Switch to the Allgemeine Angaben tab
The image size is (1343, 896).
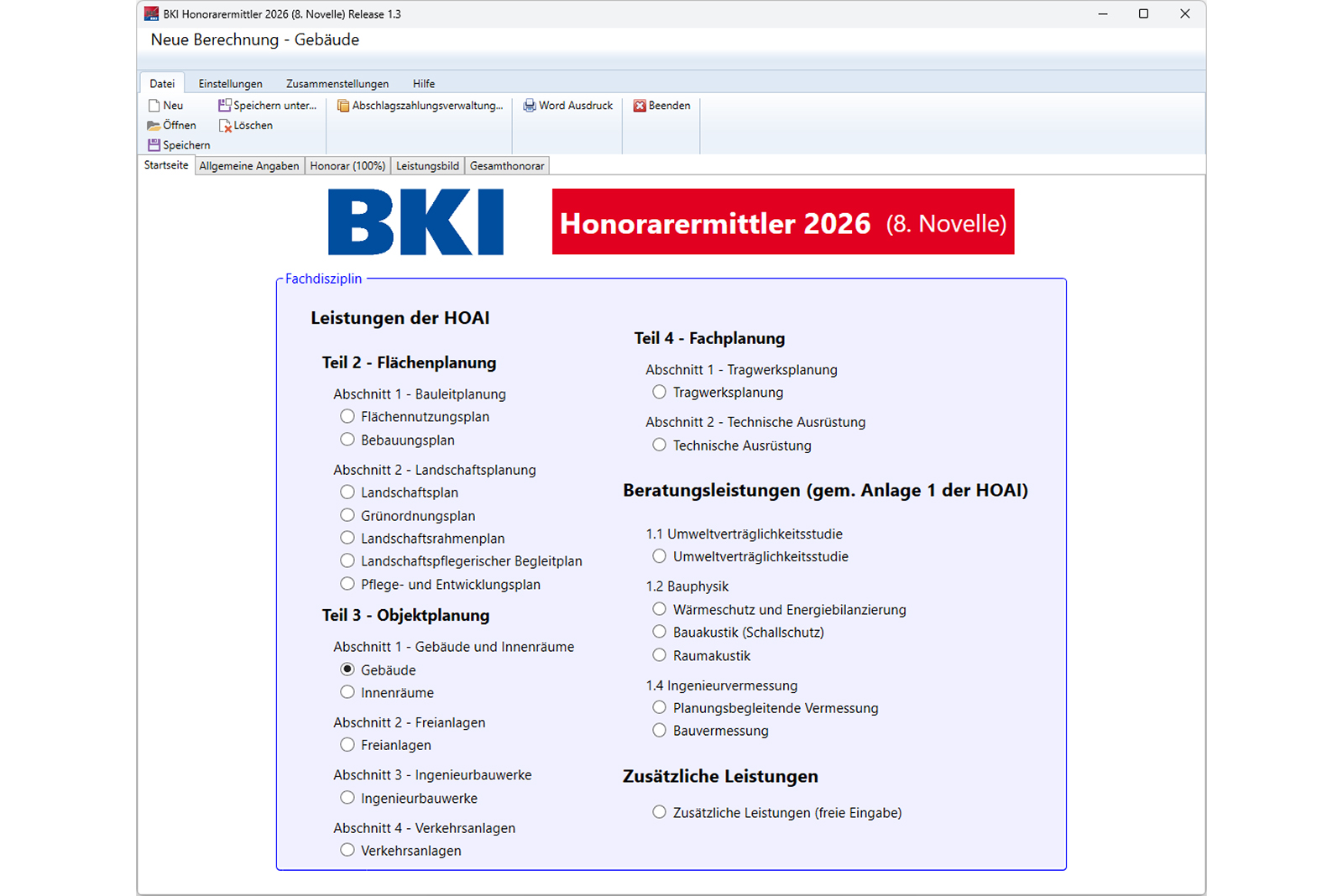pos(249,166)
